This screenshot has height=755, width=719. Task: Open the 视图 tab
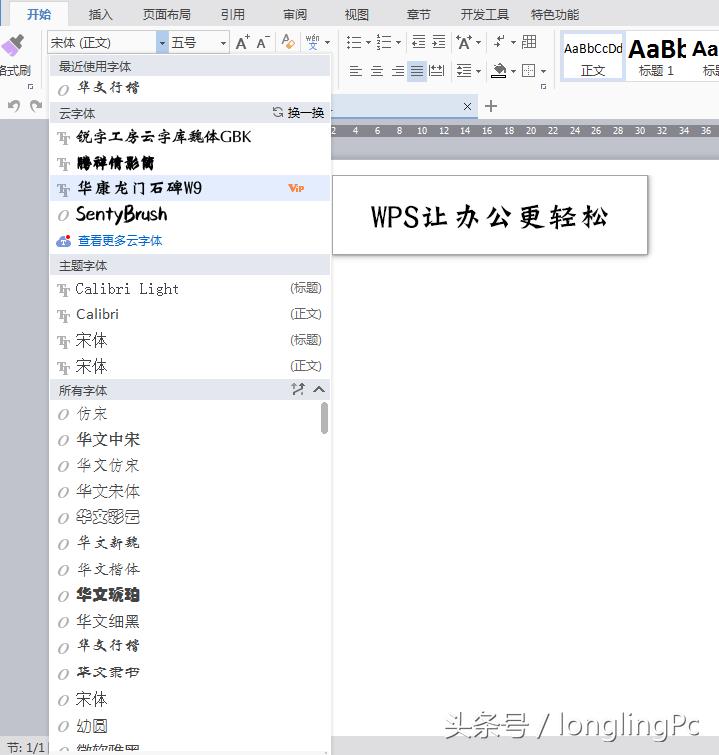point(356,15)
